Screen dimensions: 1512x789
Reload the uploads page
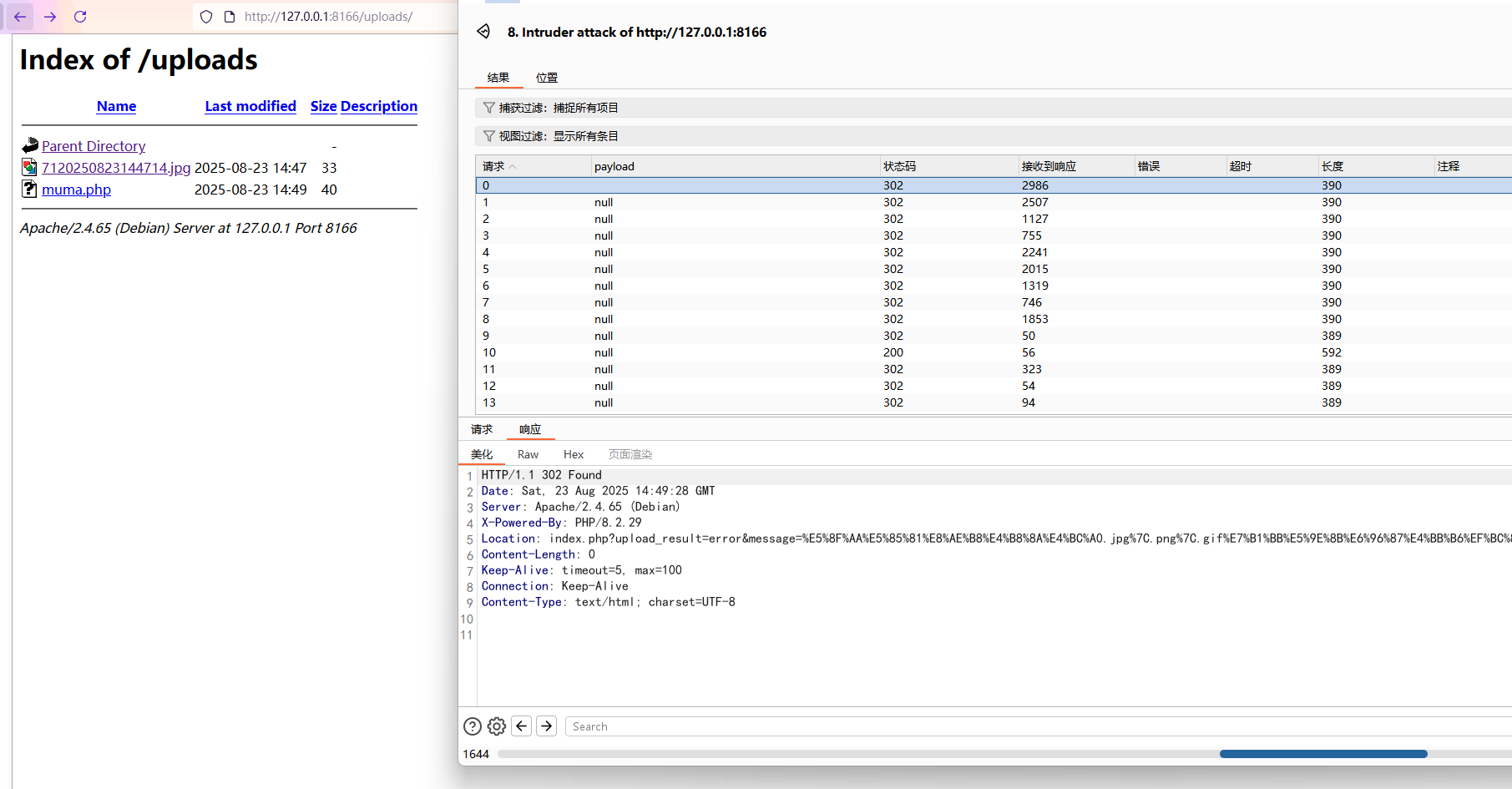pos(80,17)
